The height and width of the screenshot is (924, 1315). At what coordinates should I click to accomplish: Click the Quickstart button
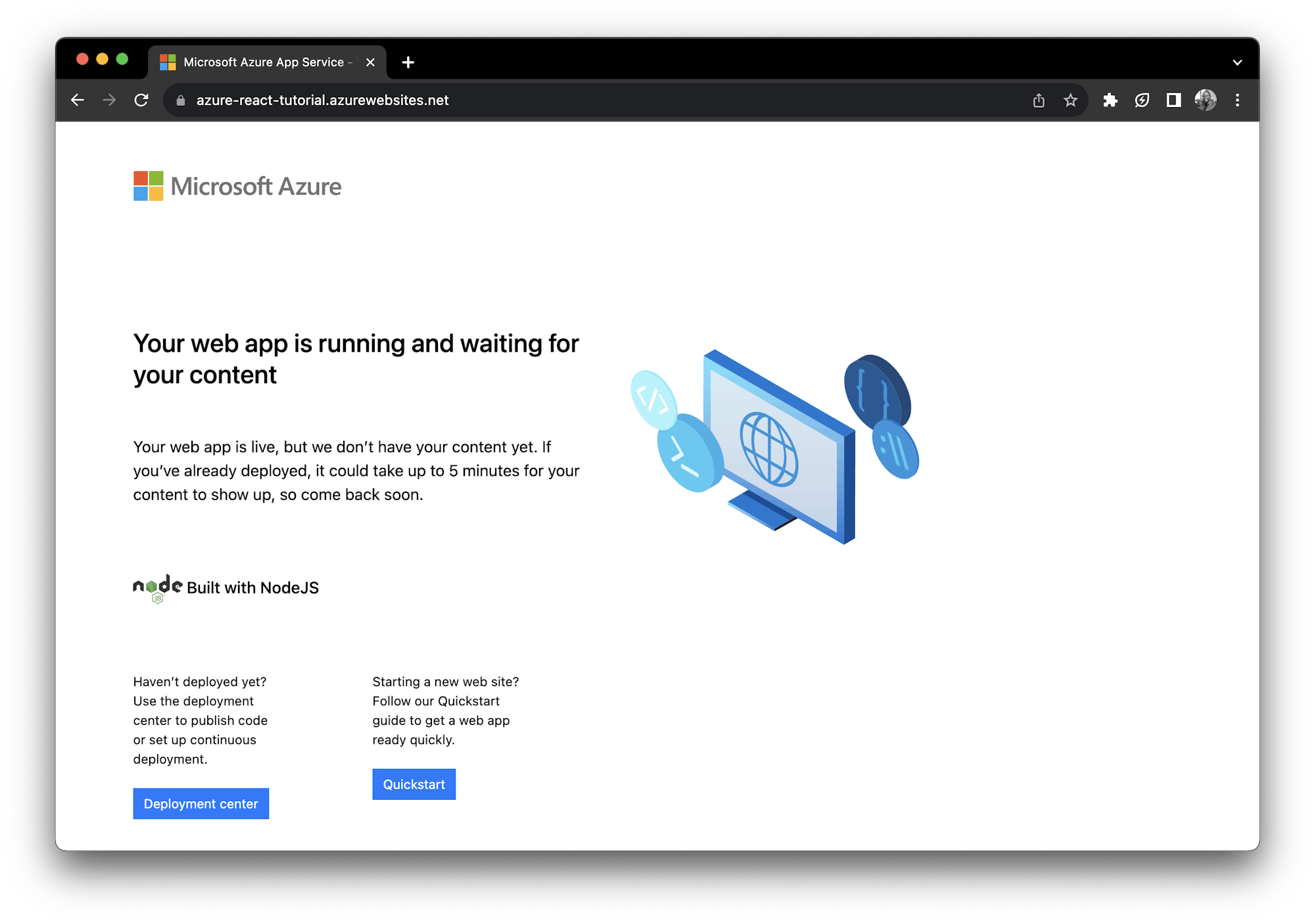click(414, 784)
